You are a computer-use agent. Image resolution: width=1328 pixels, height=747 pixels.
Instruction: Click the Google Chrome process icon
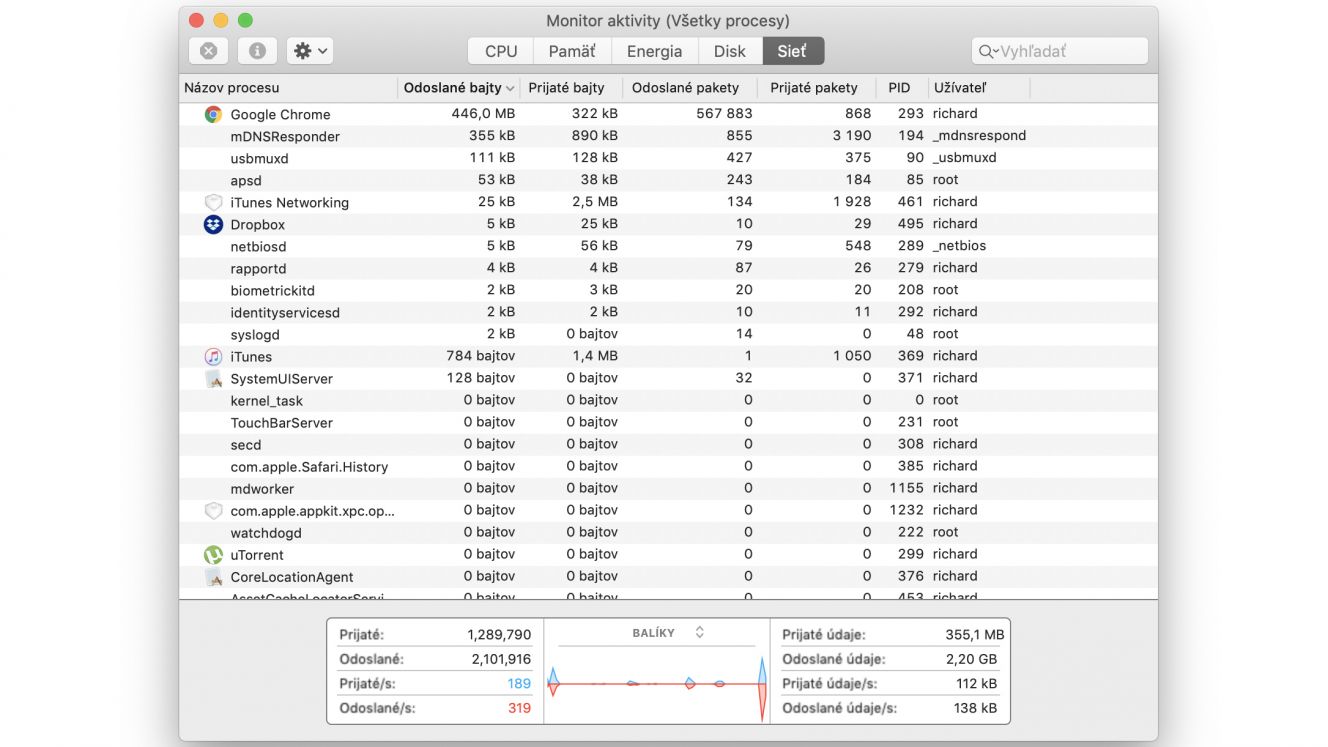(x=213, y=114)
